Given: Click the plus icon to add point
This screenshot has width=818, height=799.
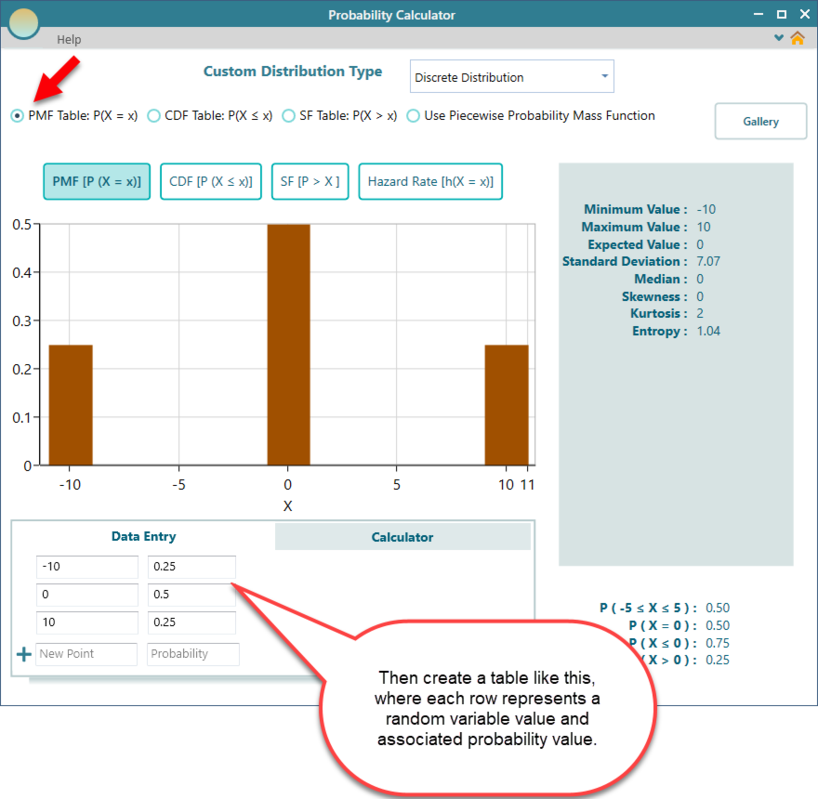Looking at the screenshot, I should coord(24,654).
